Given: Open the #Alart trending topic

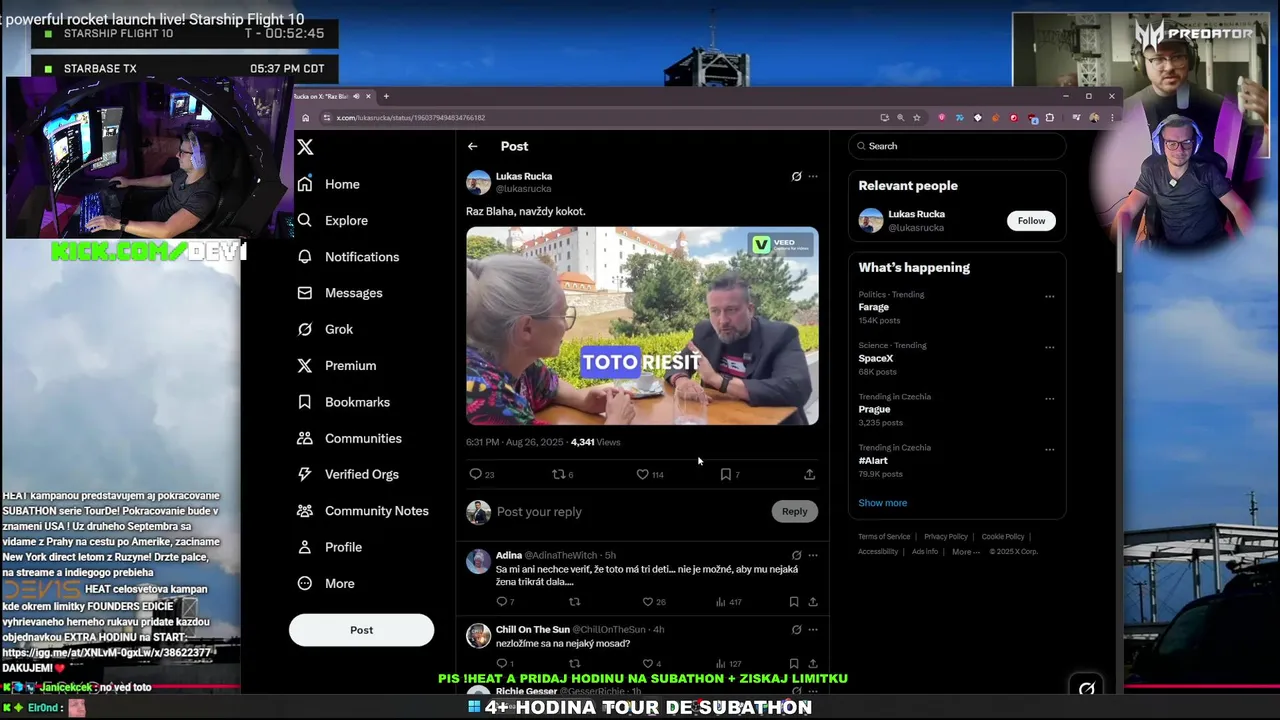Looking at the screenshot, I should point(873,460).
